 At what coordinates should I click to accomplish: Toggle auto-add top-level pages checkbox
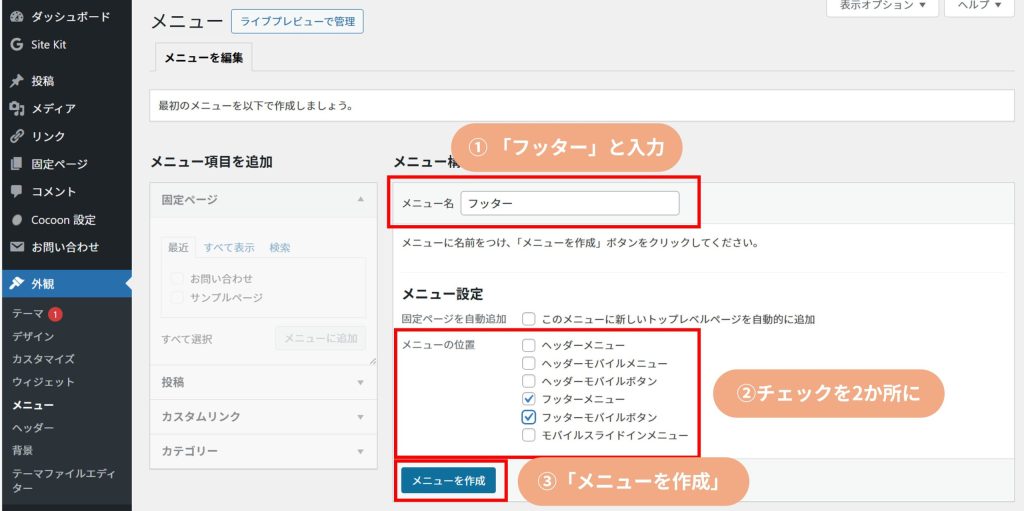529,319
